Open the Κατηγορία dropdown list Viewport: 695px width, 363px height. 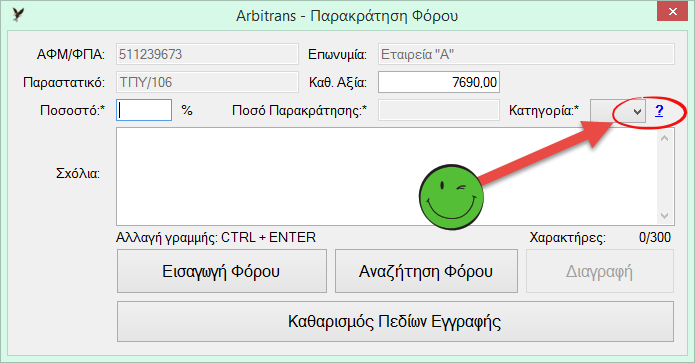pos(617,111)
